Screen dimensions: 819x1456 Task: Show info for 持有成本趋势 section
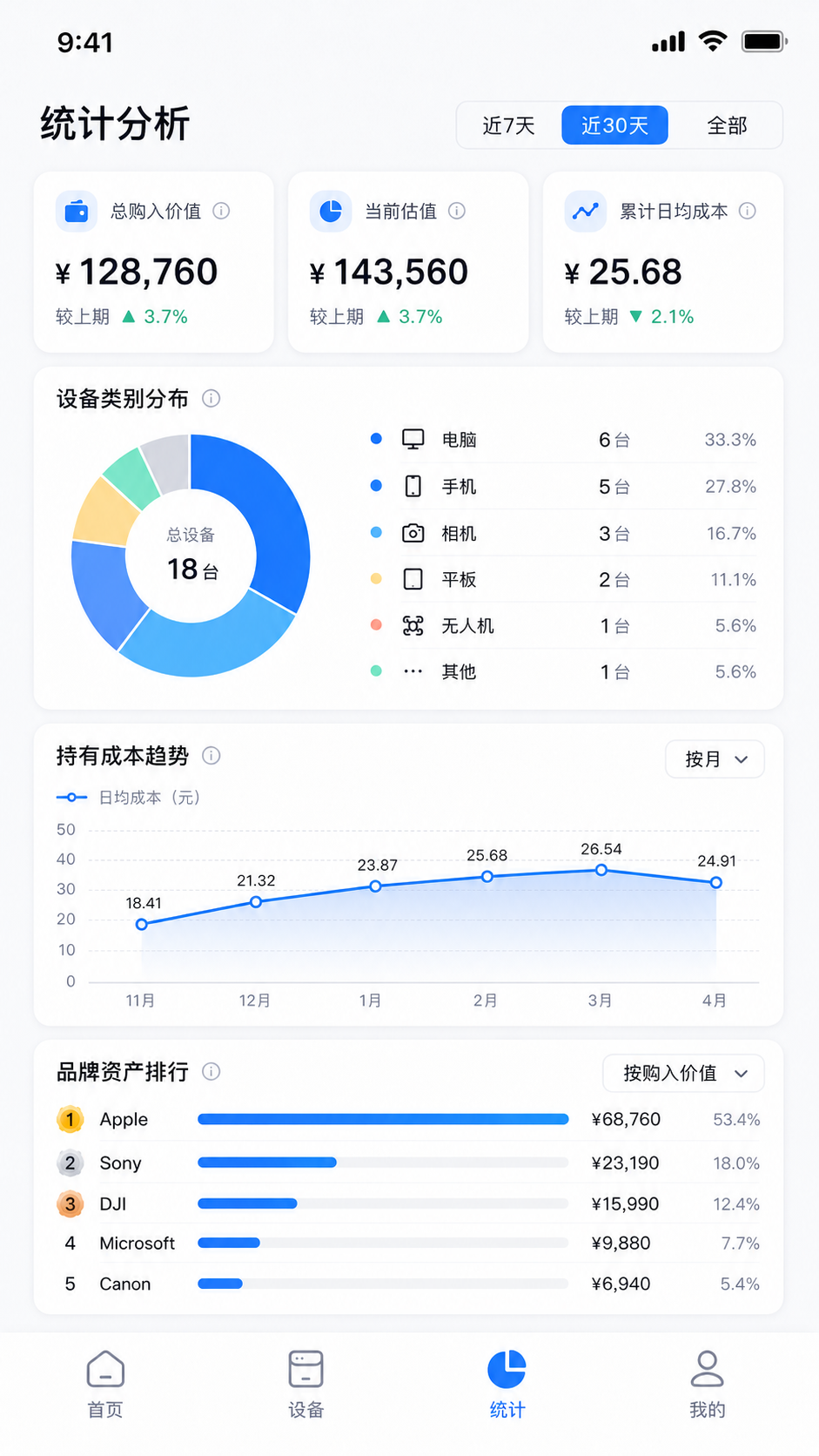[x=211, y=755]
